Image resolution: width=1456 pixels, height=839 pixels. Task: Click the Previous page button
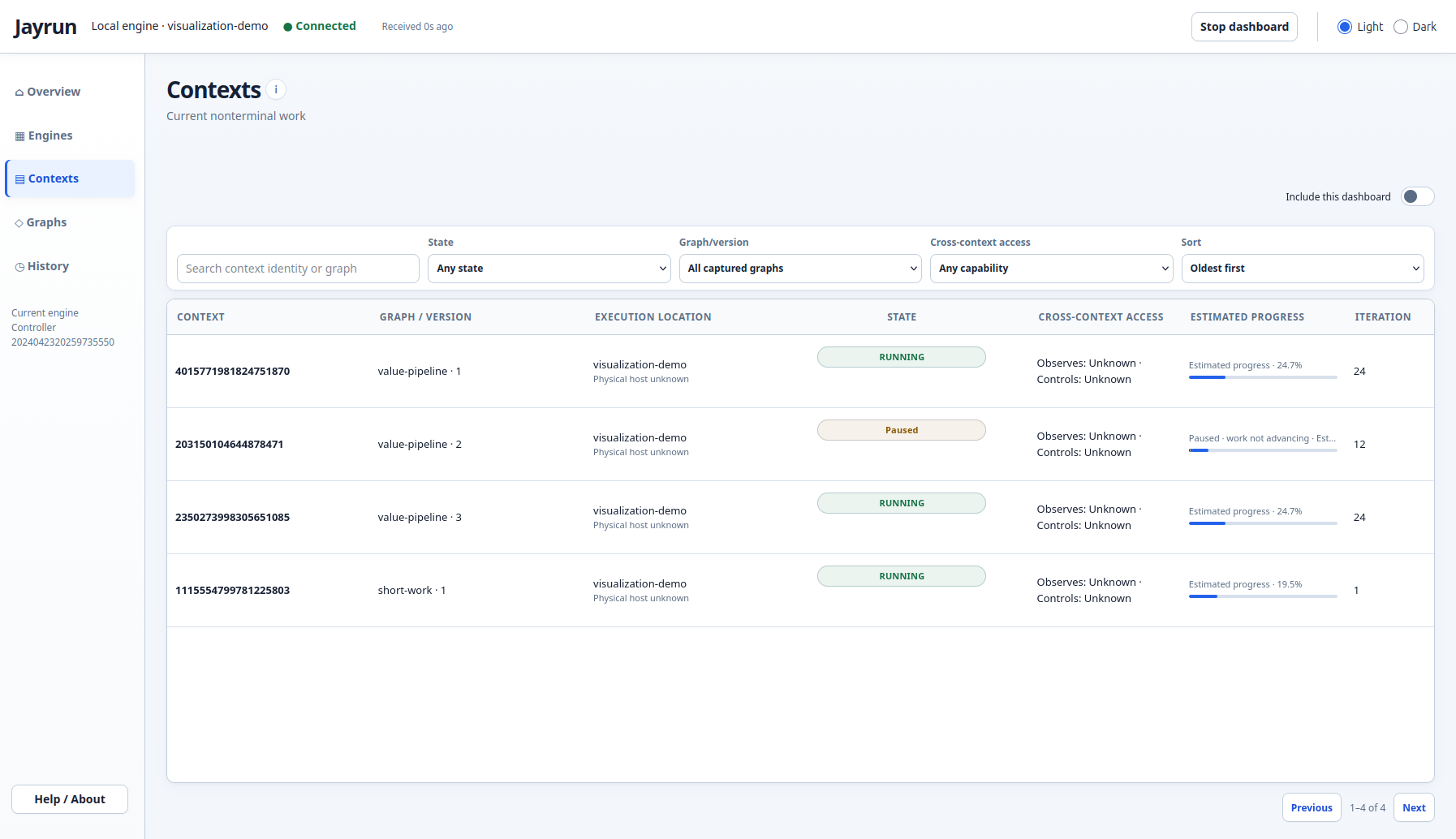pos(1312,807)
